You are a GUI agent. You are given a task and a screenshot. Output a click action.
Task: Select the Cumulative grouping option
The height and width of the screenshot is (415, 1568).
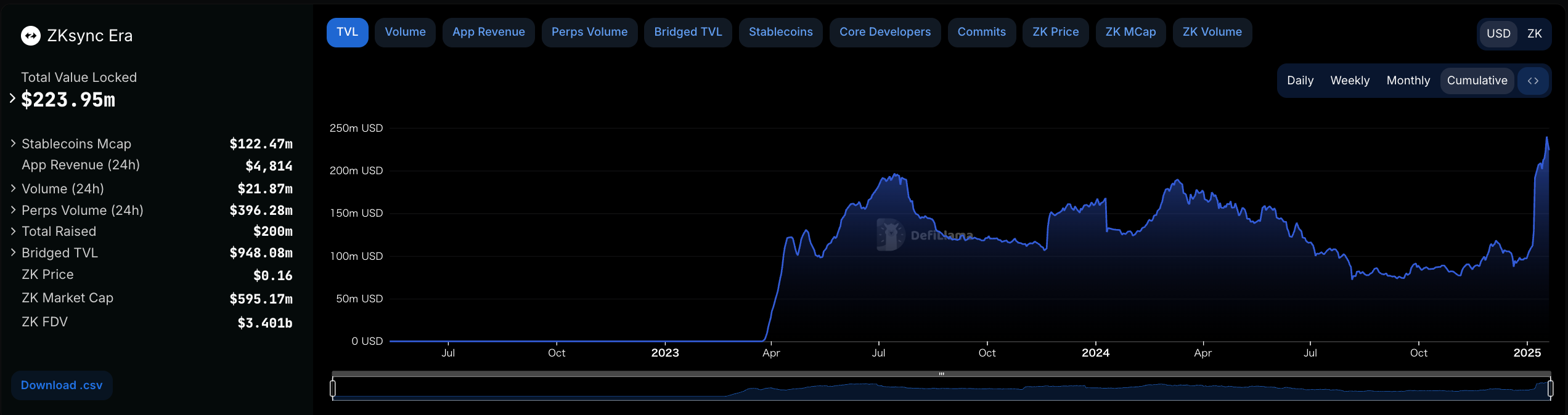[x=1477, y=81]
